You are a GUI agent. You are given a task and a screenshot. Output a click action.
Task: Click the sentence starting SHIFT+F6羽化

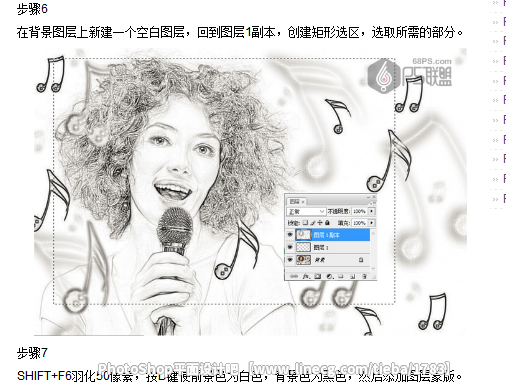pyautogui.click(x=240, y=376)
